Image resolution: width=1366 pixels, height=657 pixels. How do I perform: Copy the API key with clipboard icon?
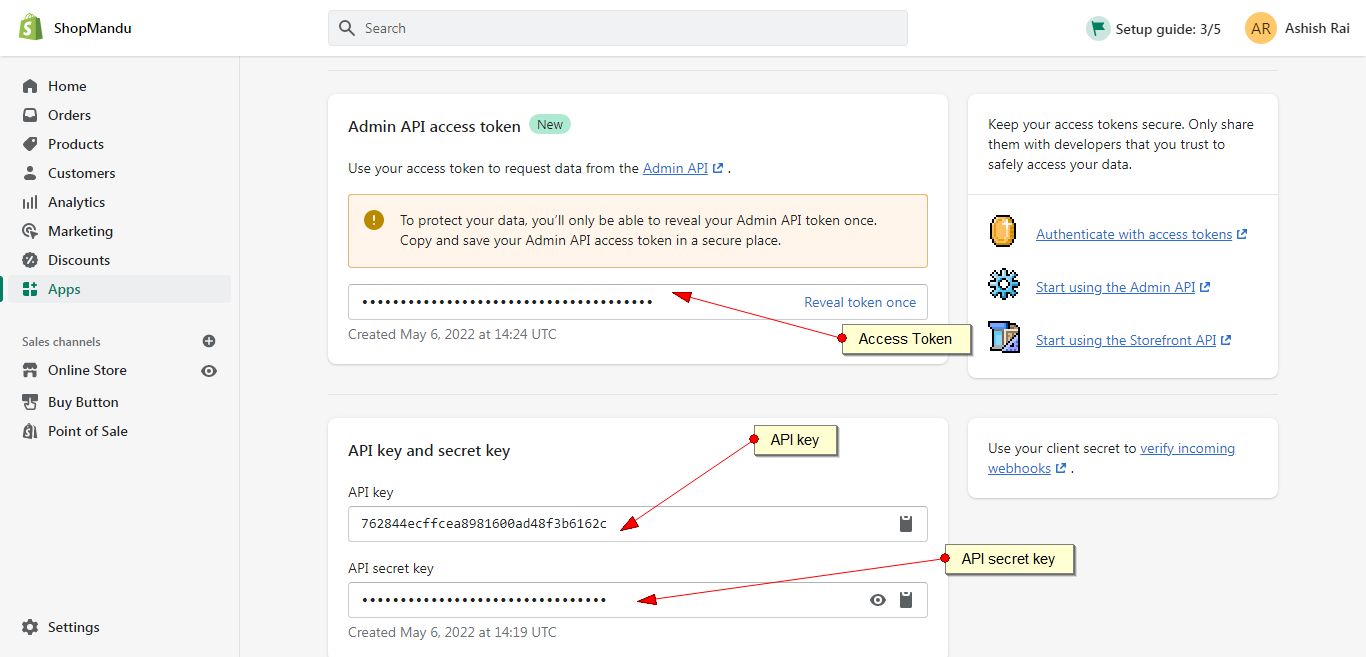[906, 524]
